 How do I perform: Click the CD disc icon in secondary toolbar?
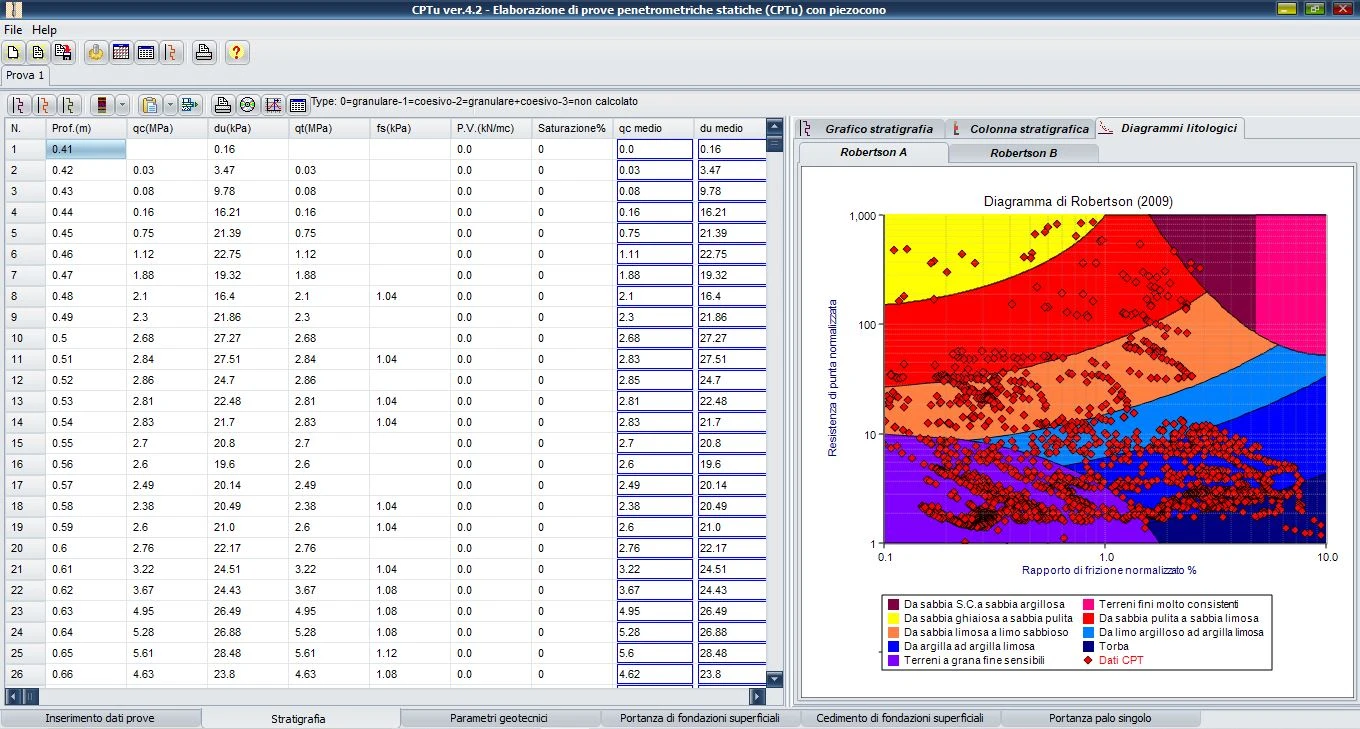248,104
